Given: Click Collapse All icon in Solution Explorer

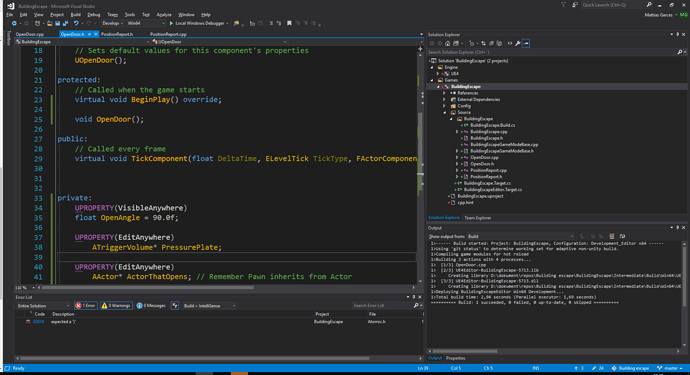Looking at the screenshot, I should coord(491,44).
